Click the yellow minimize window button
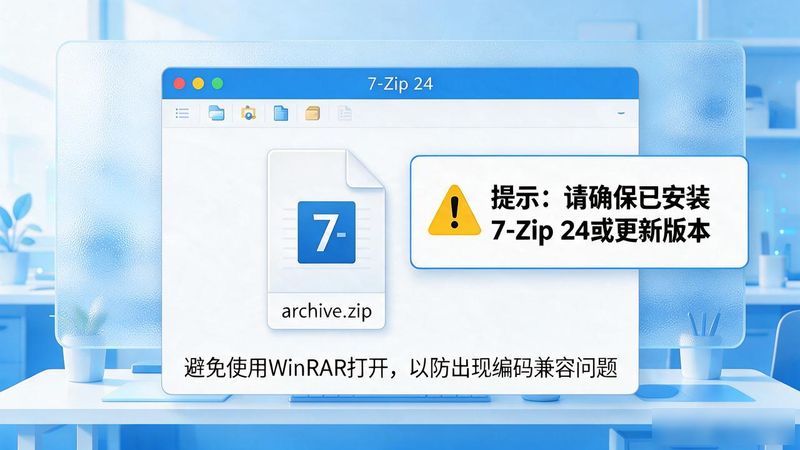The image size is (800, 450). point(198,84)
